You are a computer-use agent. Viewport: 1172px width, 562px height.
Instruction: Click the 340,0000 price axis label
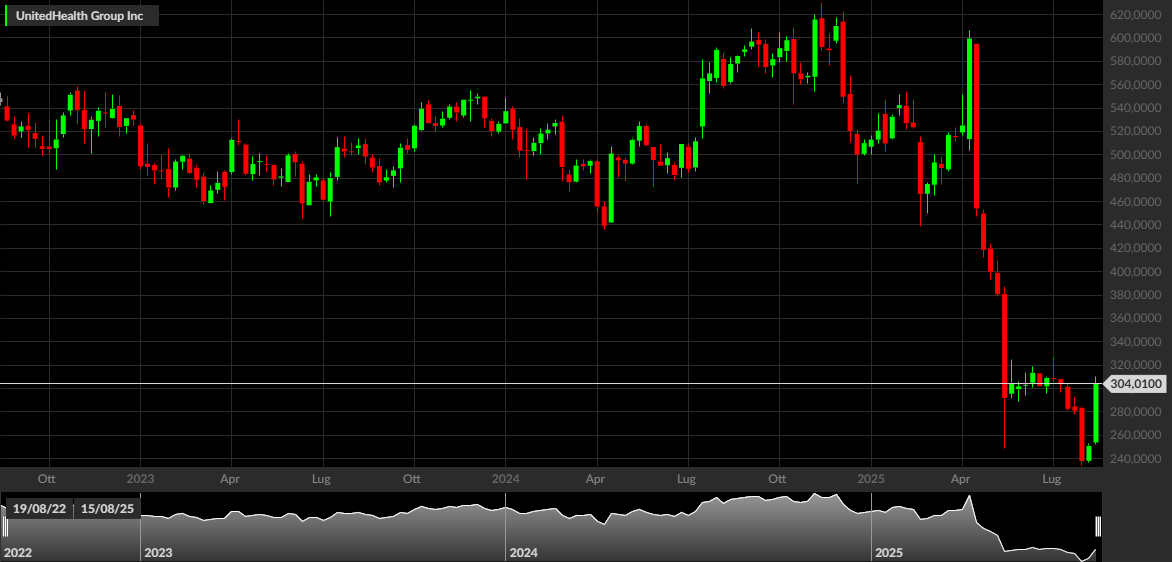[x=1135, y=342]
